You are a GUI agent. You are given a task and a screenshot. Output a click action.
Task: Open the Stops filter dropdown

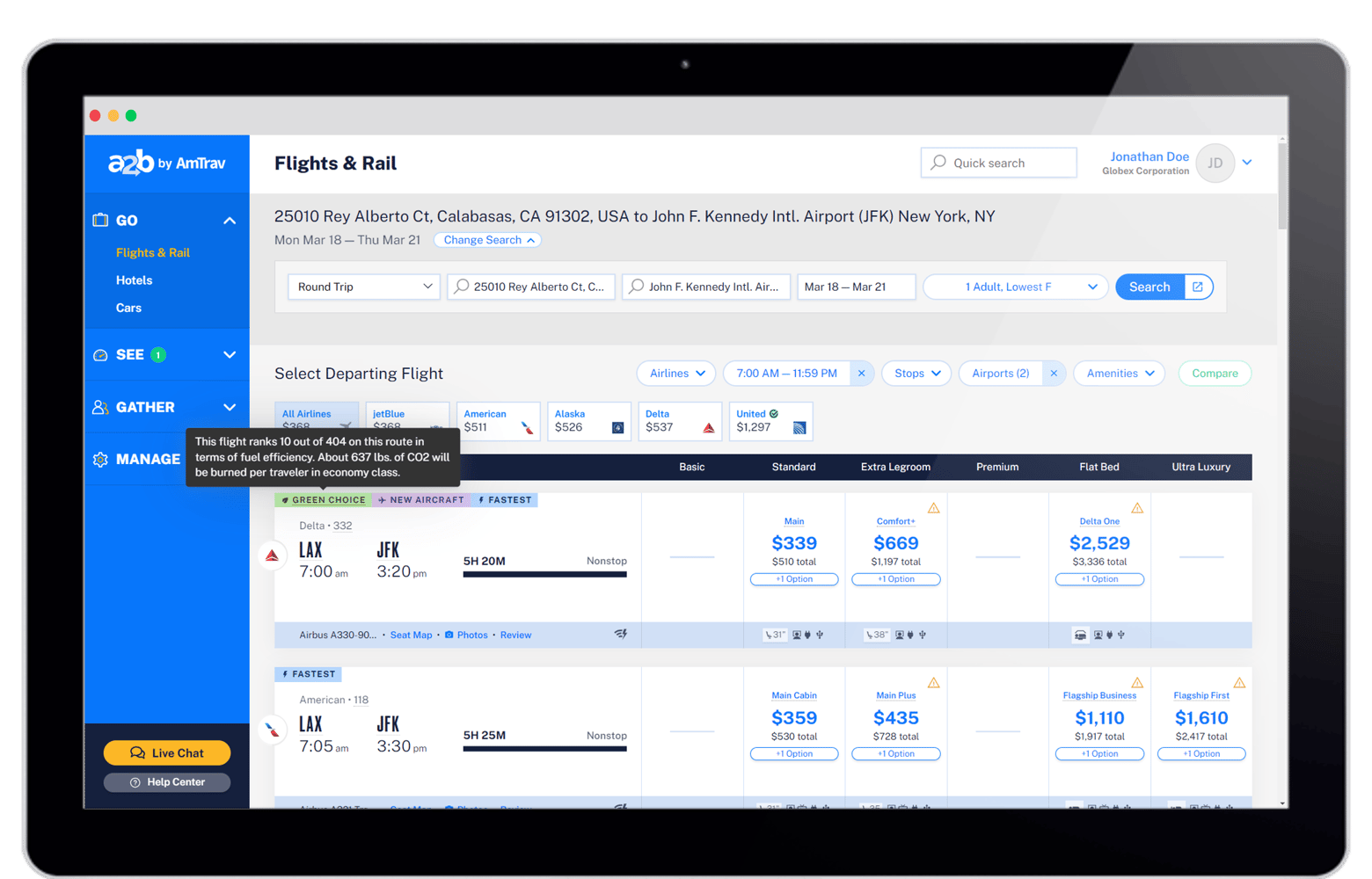pyautogui.click(x=916, y=373)
